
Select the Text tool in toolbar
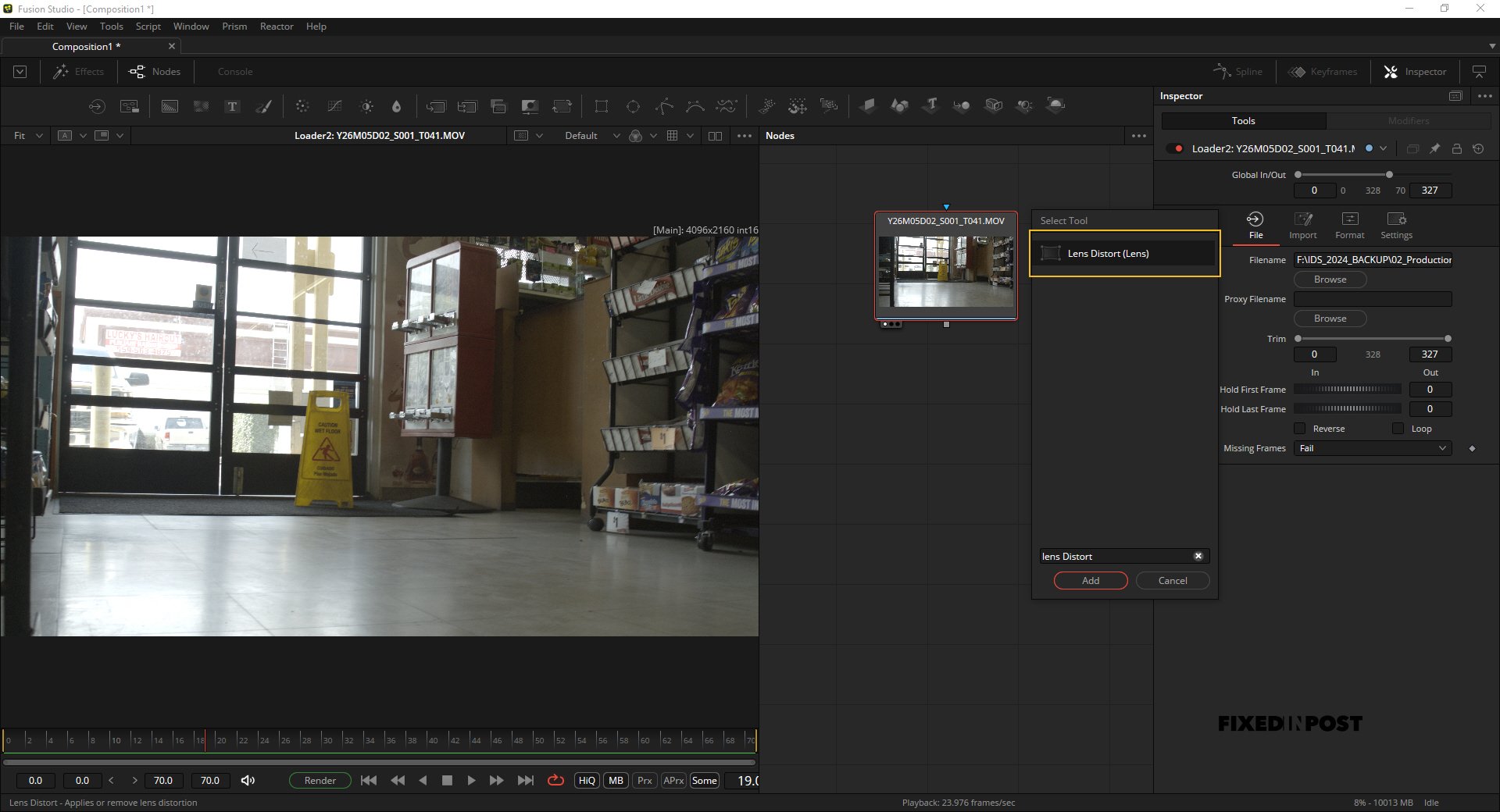point(232,106)
